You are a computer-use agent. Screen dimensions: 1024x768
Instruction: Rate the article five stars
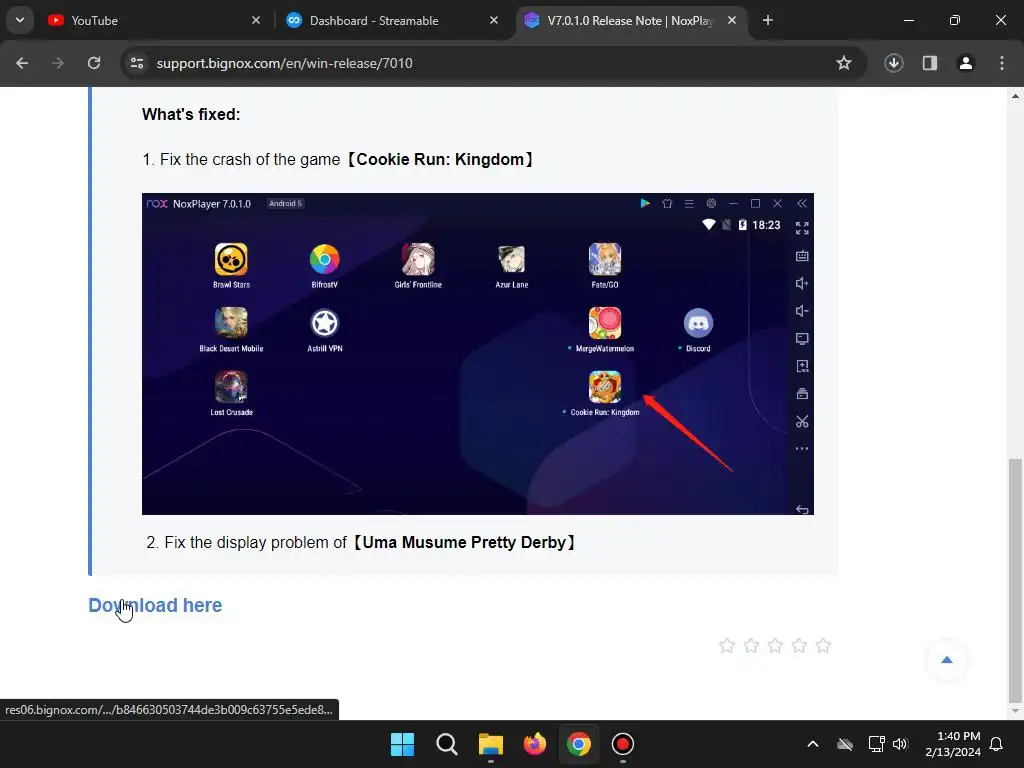coord(824,646)
